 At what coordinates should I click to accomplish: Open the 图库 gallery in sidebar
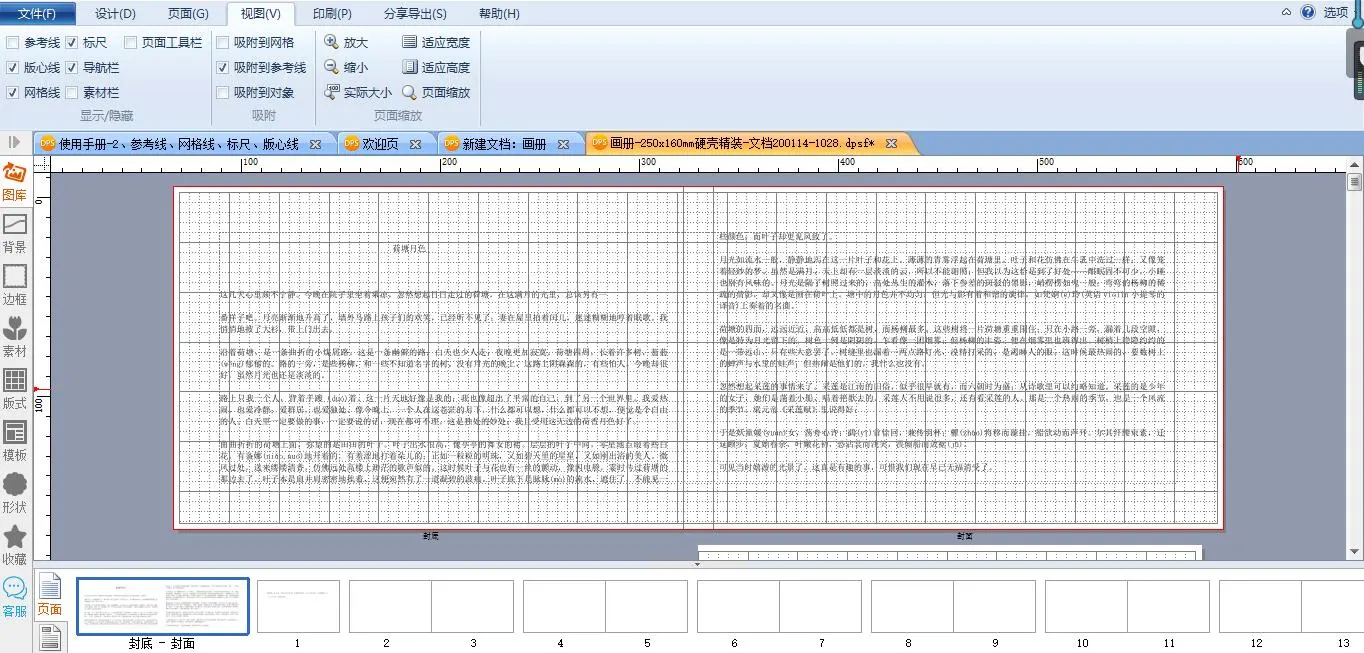[15, 181]
